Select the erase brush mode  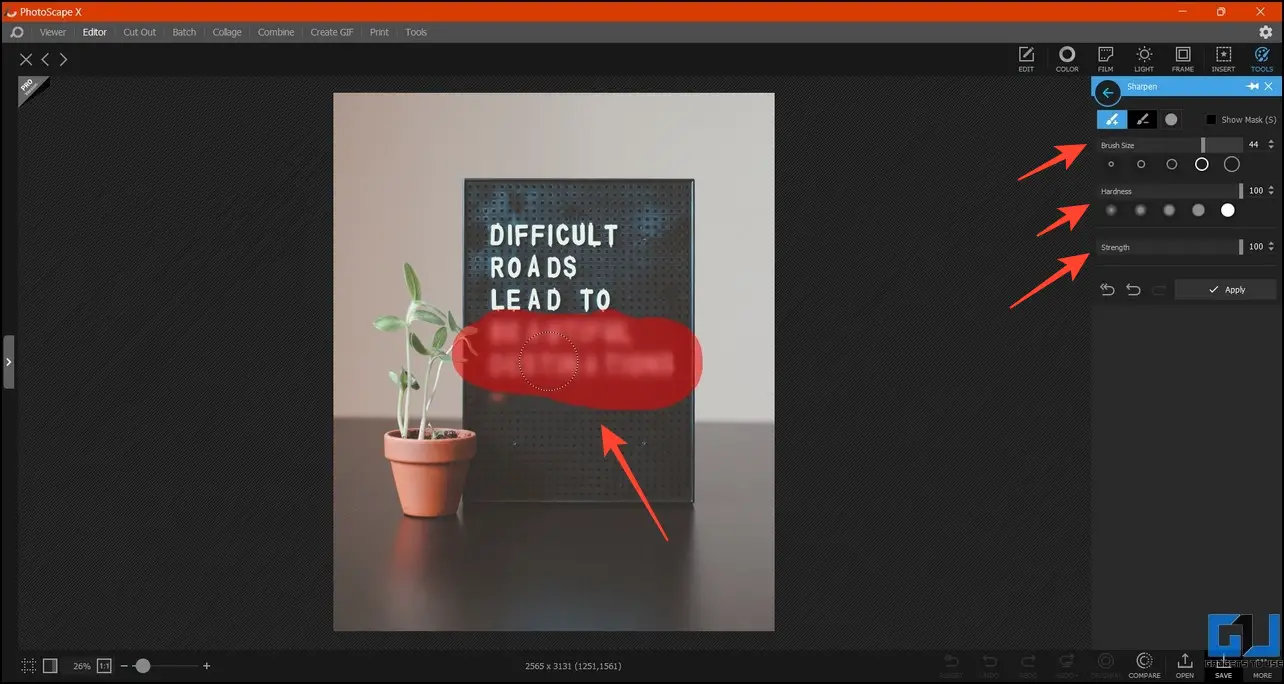point(1142,120)
